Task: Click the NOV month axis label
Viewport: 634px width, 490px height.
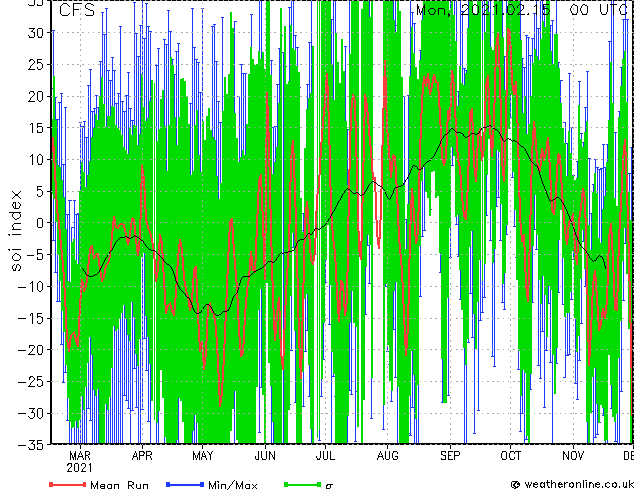Action: click(x=573, y=456)
